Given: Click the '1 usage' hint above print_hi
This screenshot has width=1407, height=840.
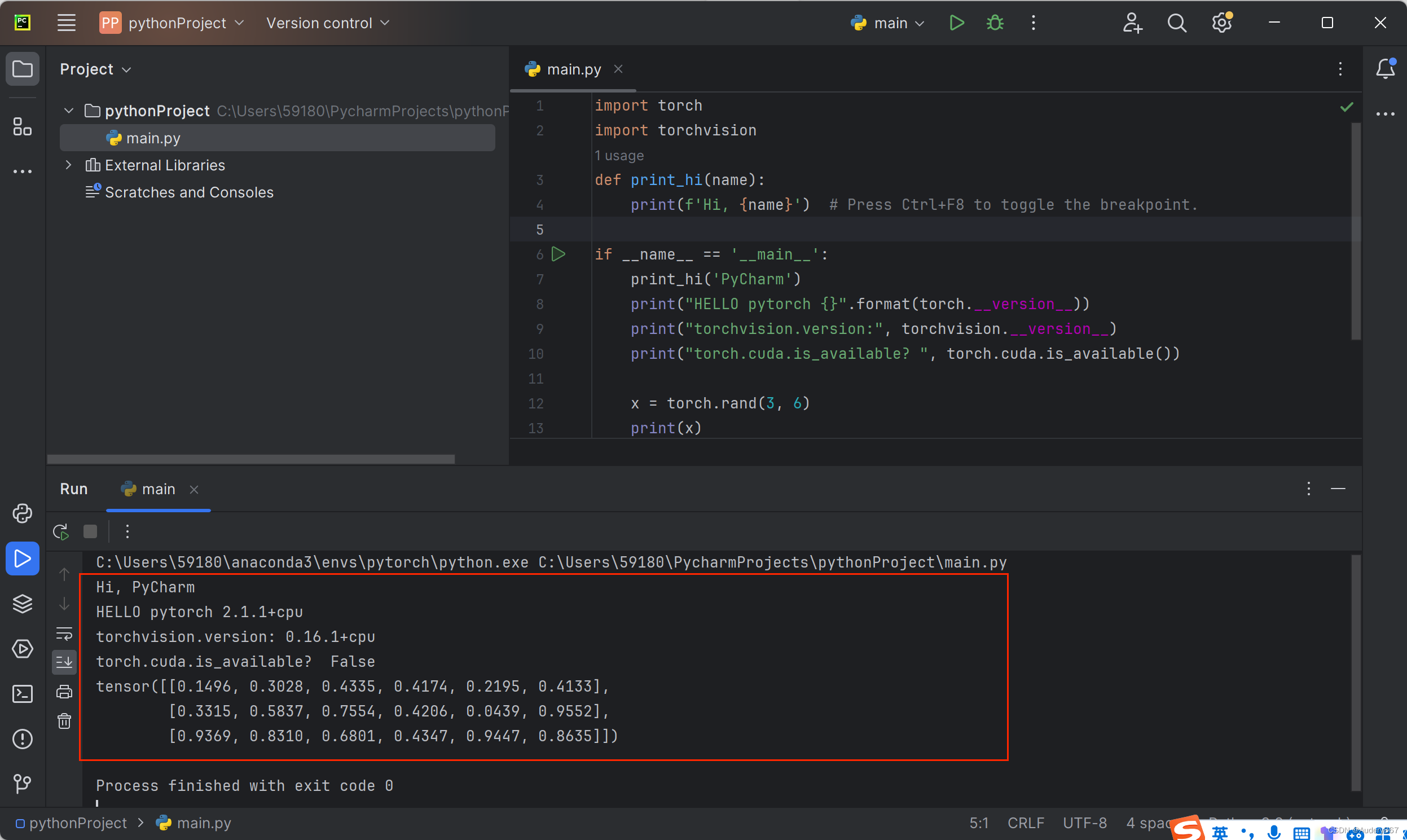Looking at the screenshot, I should (x=619, y=155).
